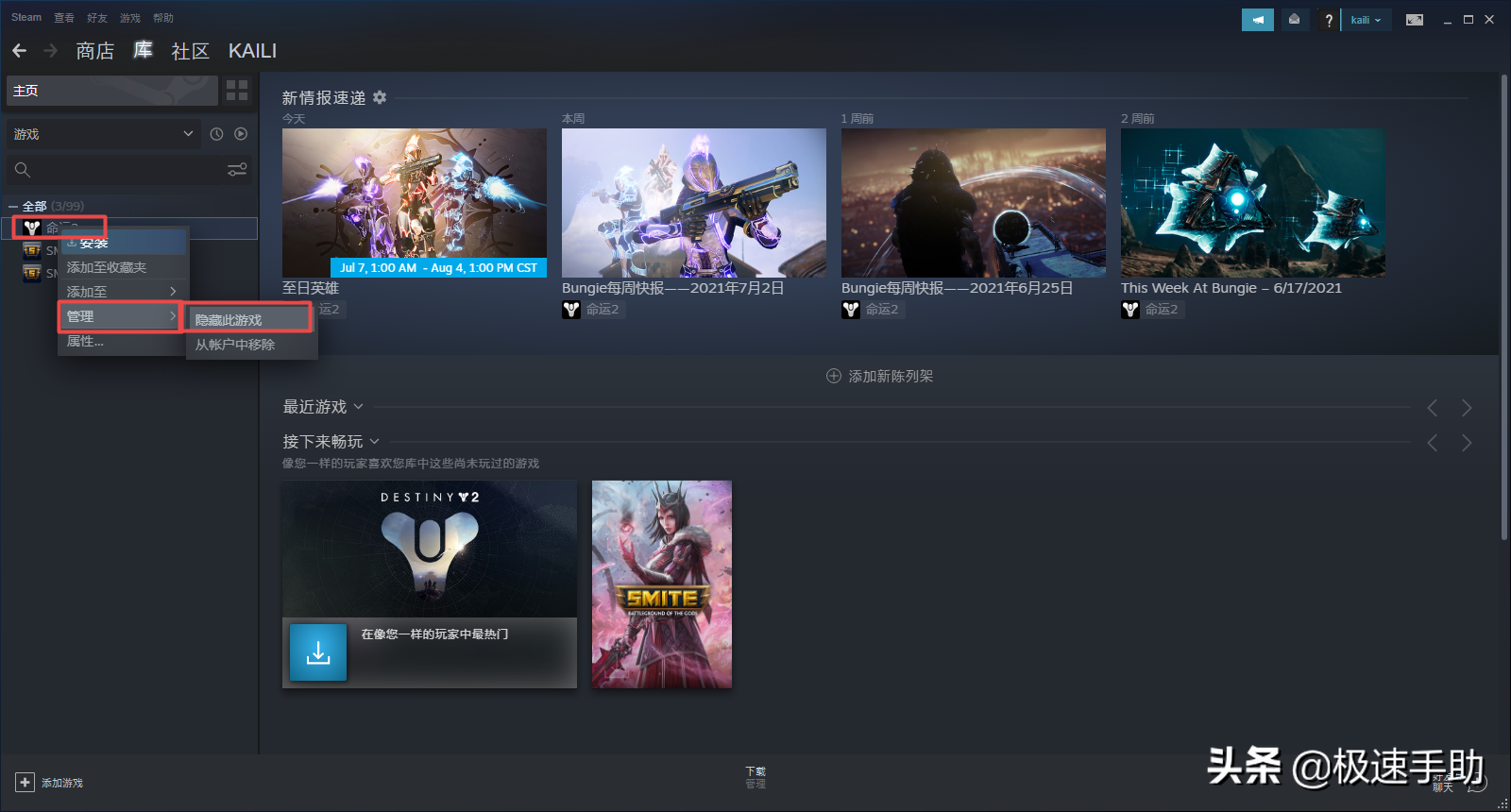The image size is (1511, 812).
Task: Open news feed settings gear
Action: (x=380, y=97)
